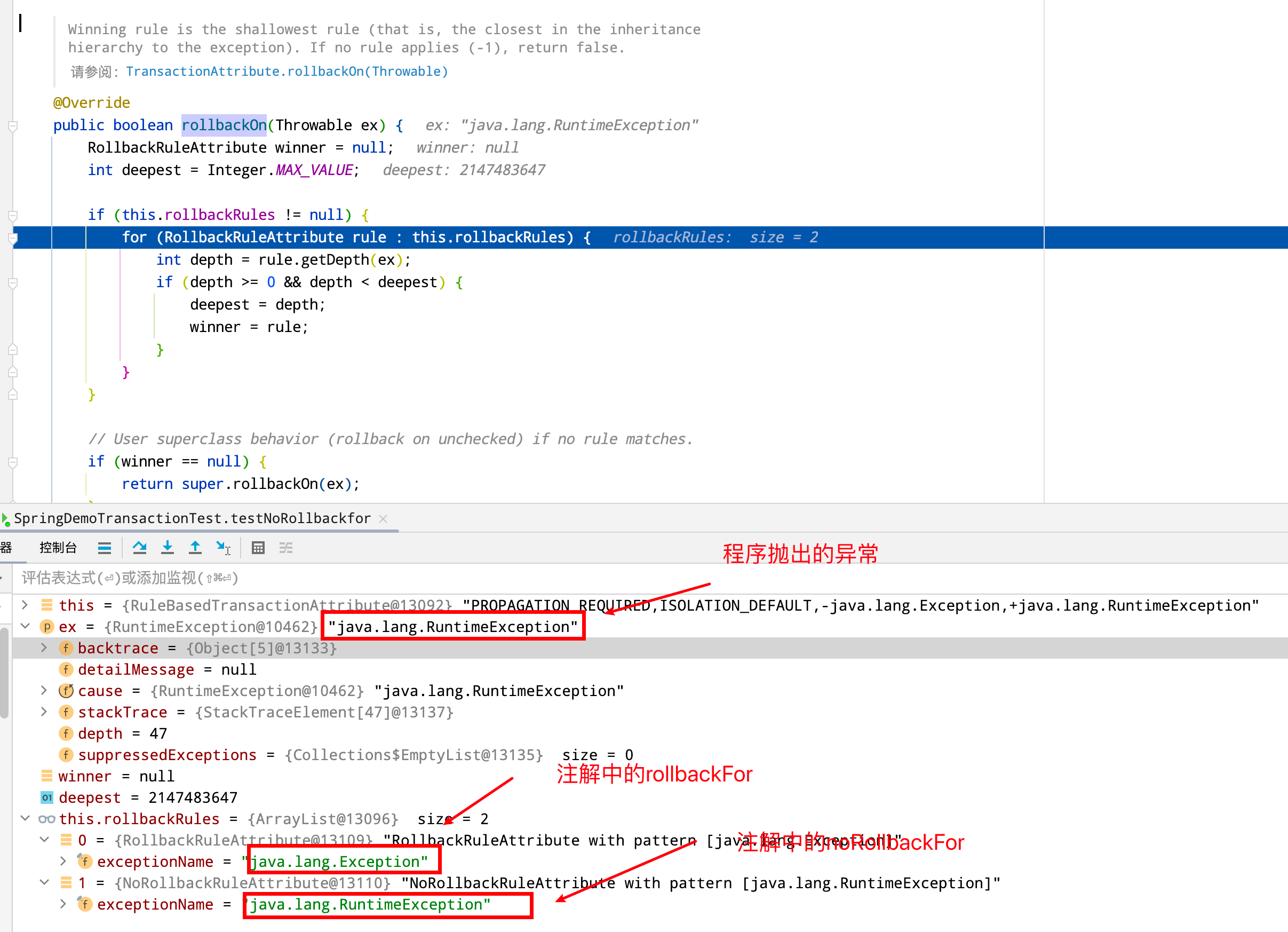Image resolution: width=1288 pixels, height=932 pixels.
Task: Click the Step Into down-arrow icon
Action: 168,548
